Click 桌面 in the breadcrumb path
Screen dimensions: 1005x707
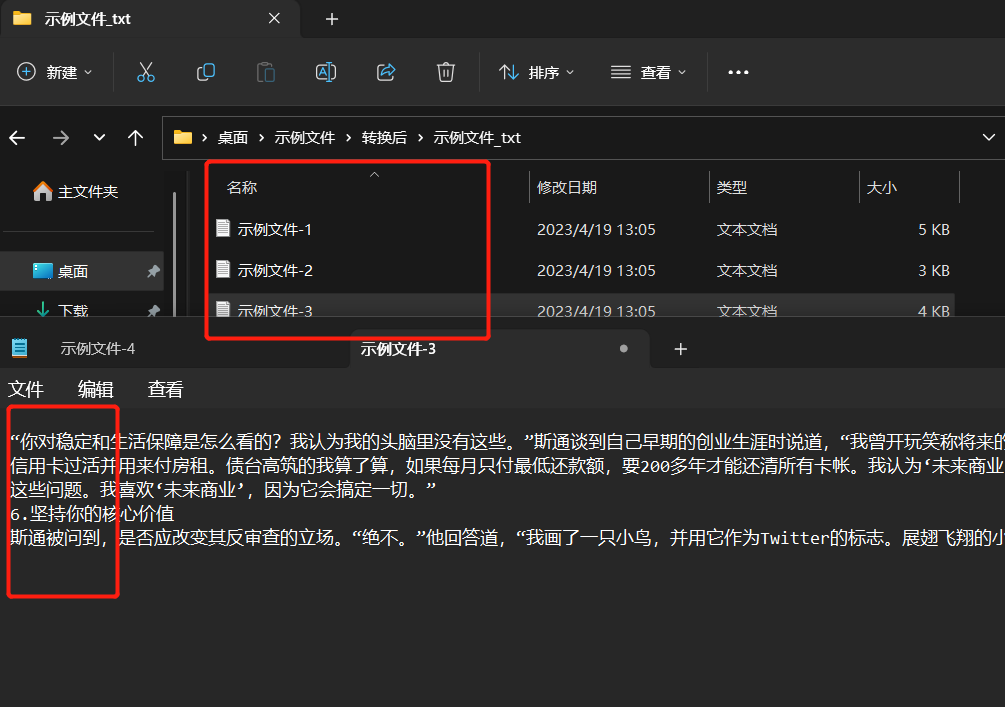click(x=232, y=137)
